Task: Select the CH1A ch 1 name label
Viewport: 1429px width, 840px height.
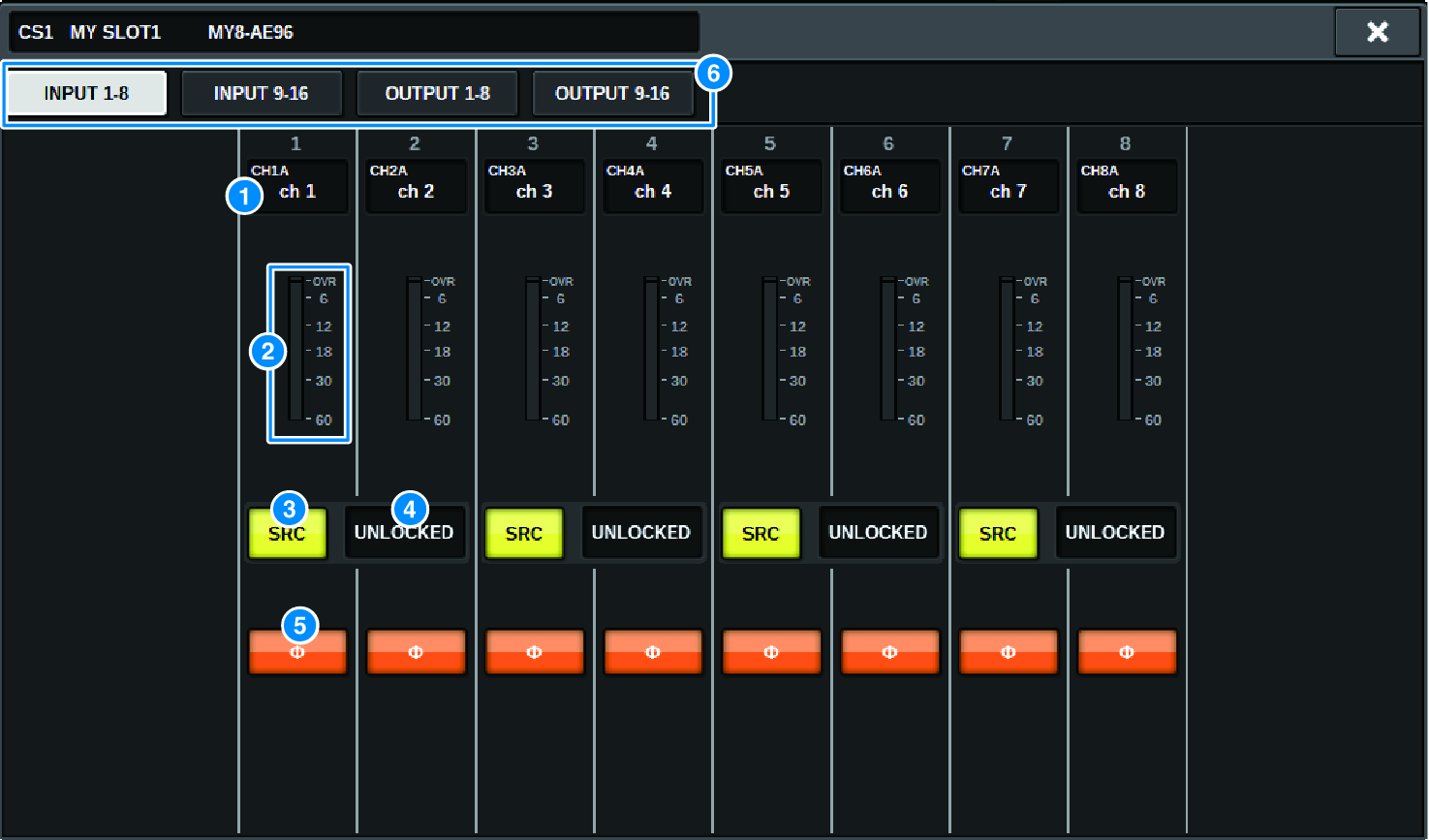Action: 297,185
